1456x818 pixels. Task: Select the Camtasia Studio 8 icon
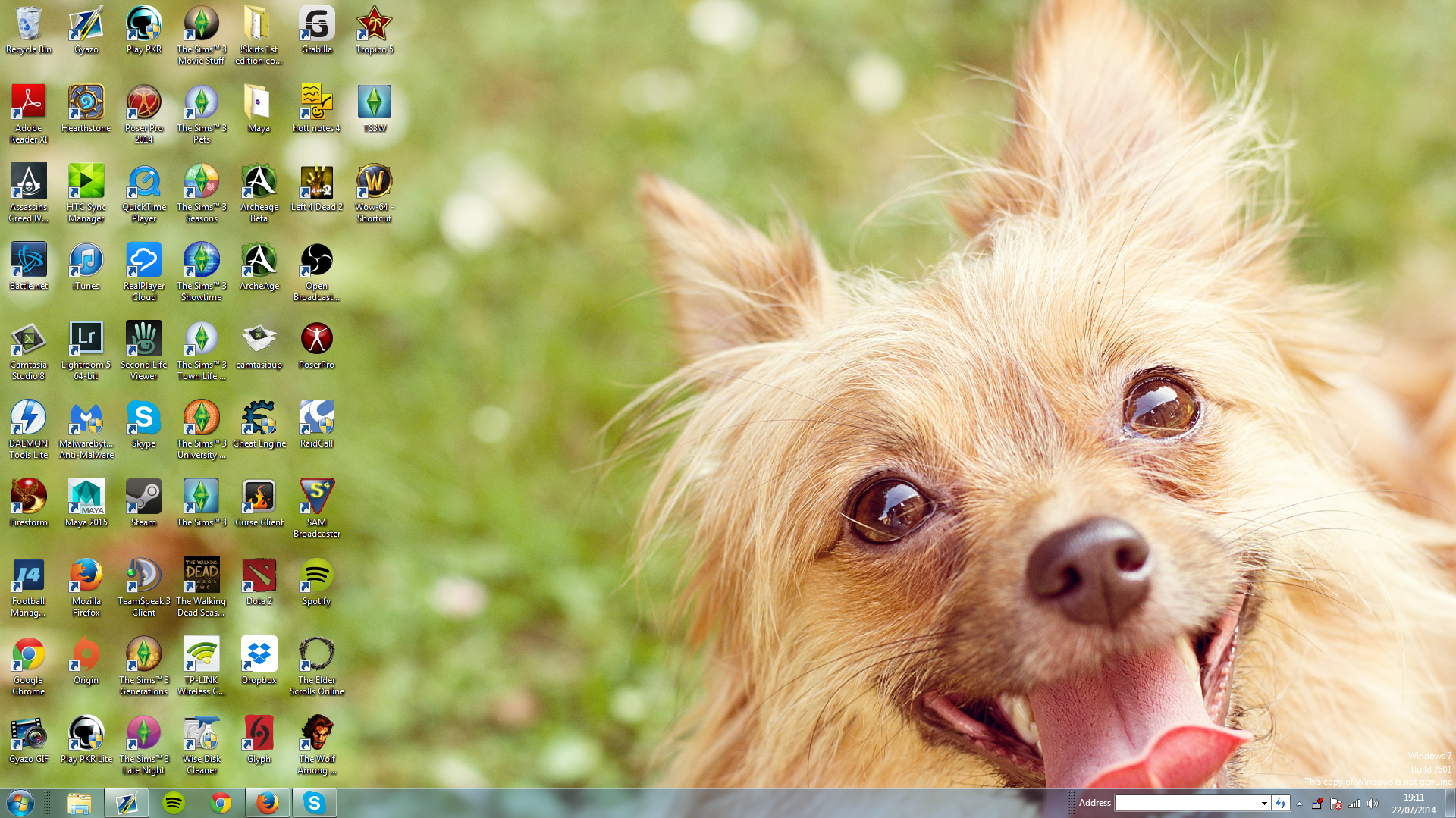[x=29, y=351]
